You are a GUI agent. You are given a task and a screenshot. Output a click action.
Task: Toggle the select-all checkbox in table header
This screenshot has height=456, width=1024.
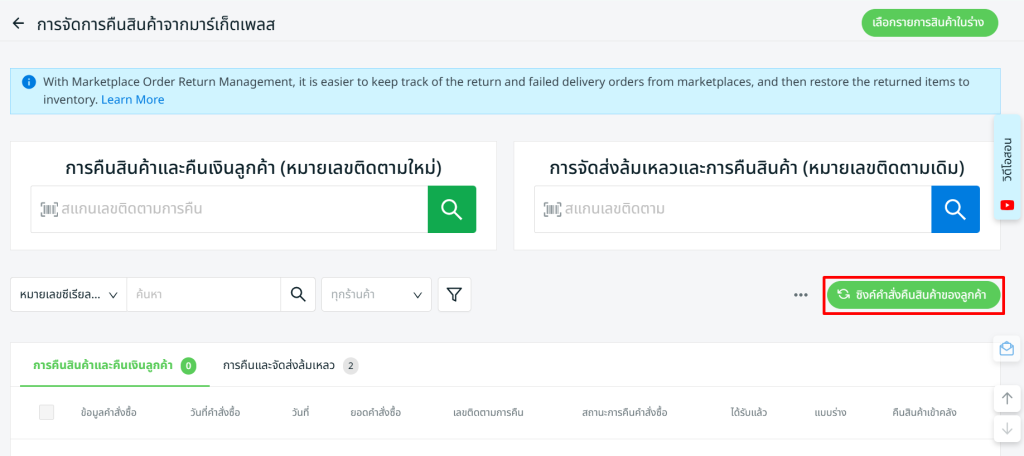point(47,412)
